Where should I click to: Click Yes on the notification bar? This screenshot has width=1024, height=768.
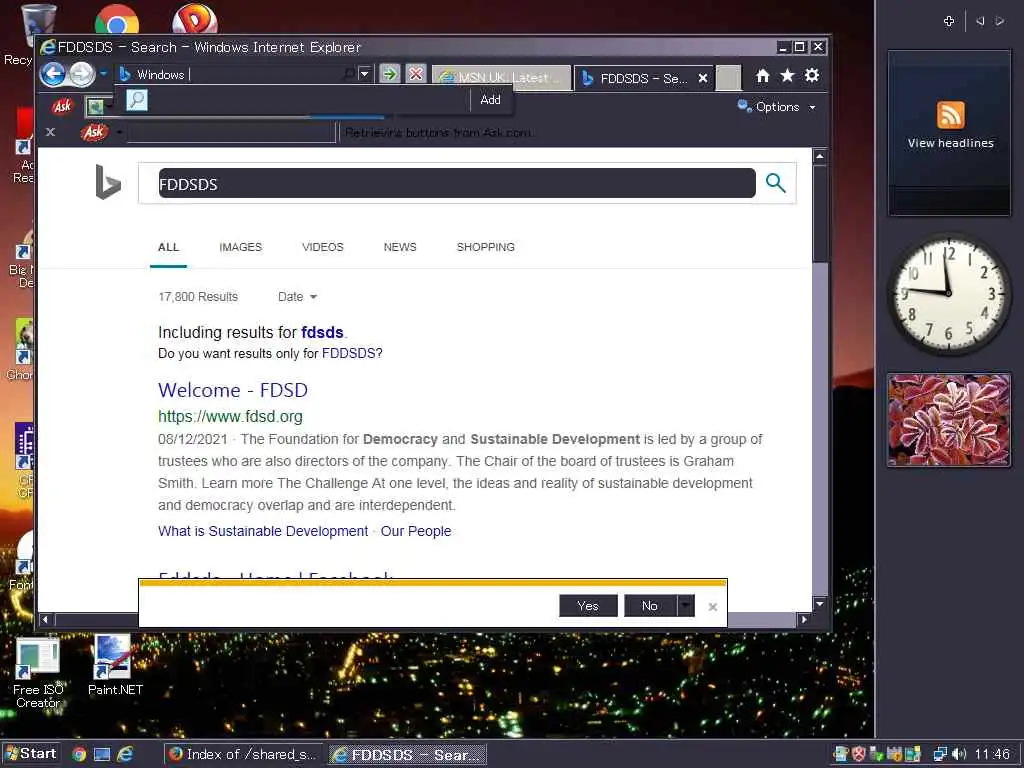pyautogui.click(x=588, y=606)
